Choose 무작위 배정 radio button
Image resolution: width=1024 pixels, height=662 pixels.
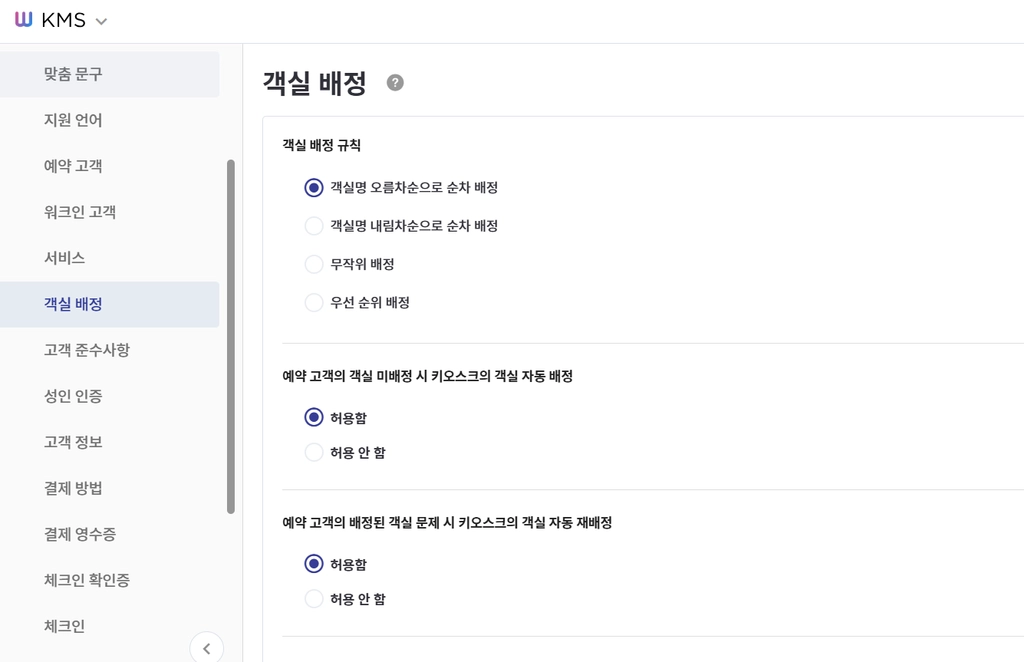313,264
